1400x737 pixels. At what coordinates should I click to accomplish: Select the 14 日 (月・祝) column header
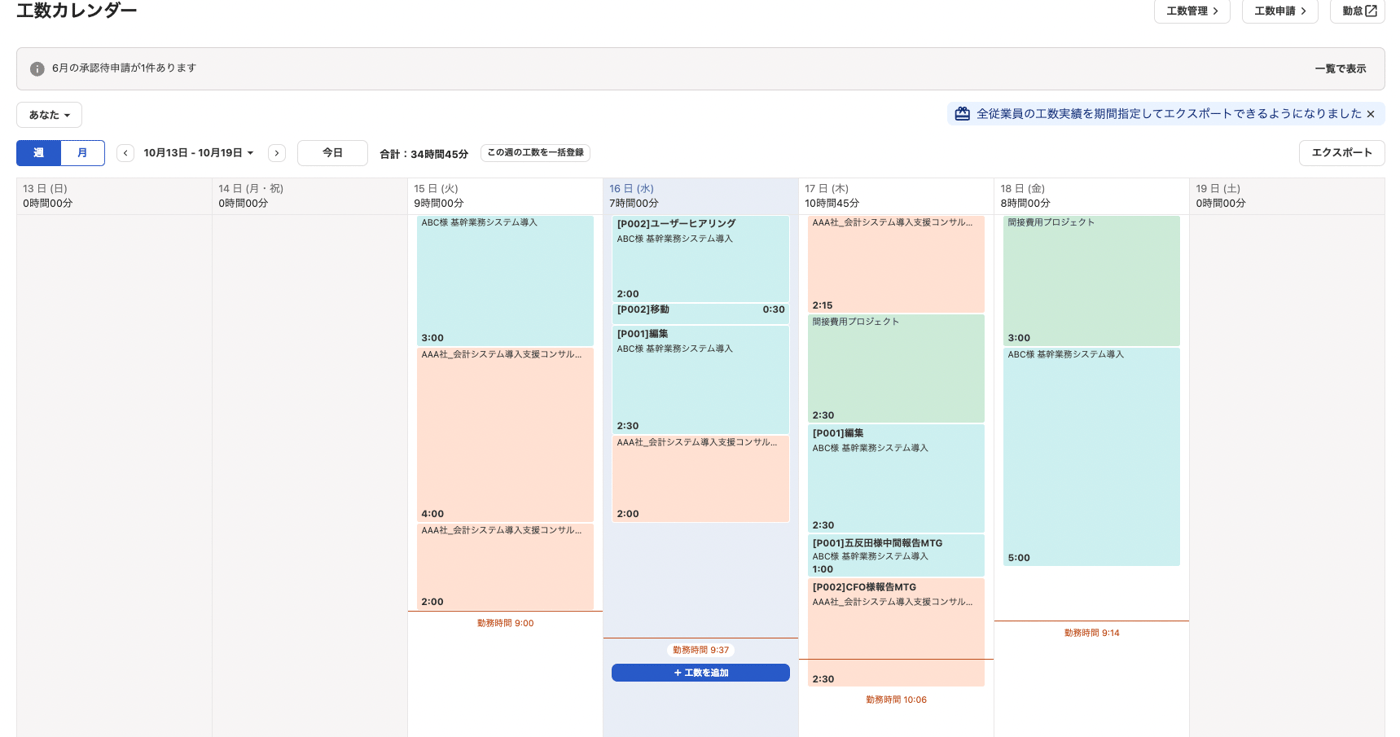(310, 196)
